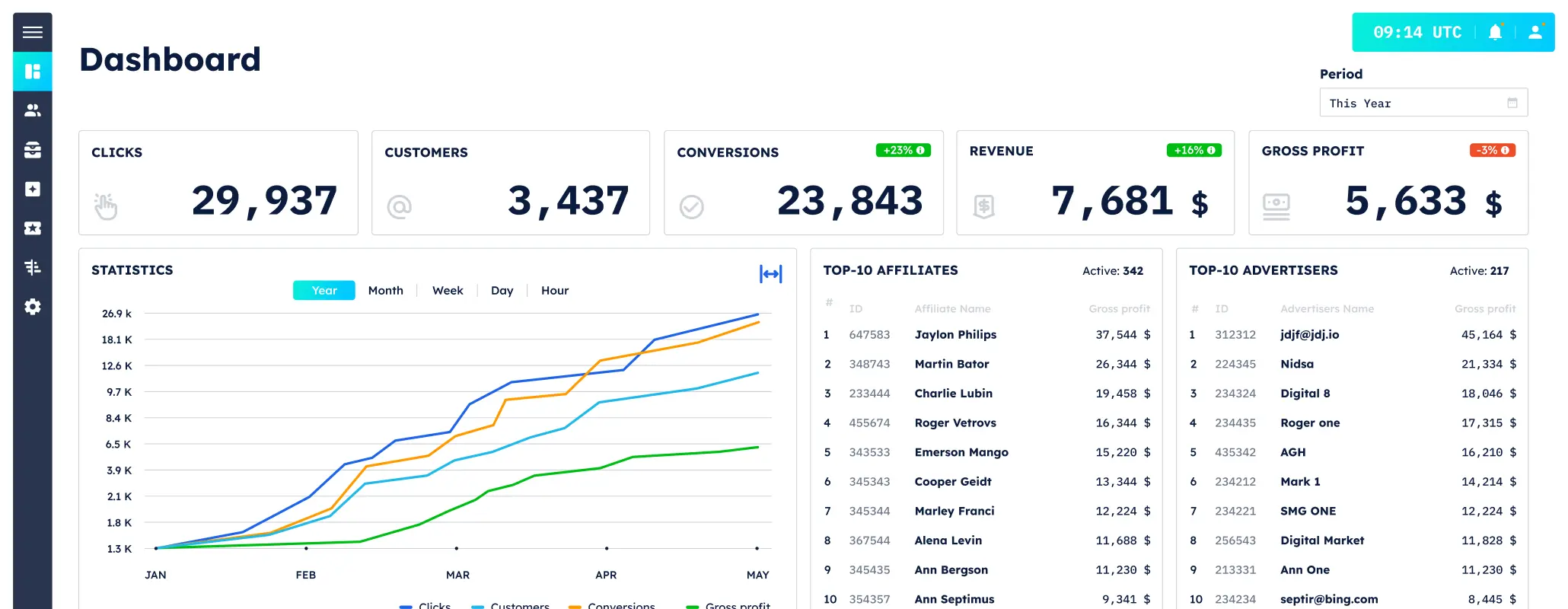Click the Dashboard layout icon in sidebar
The width and height of the screenshot is (1568, 609).
[32, 72]
